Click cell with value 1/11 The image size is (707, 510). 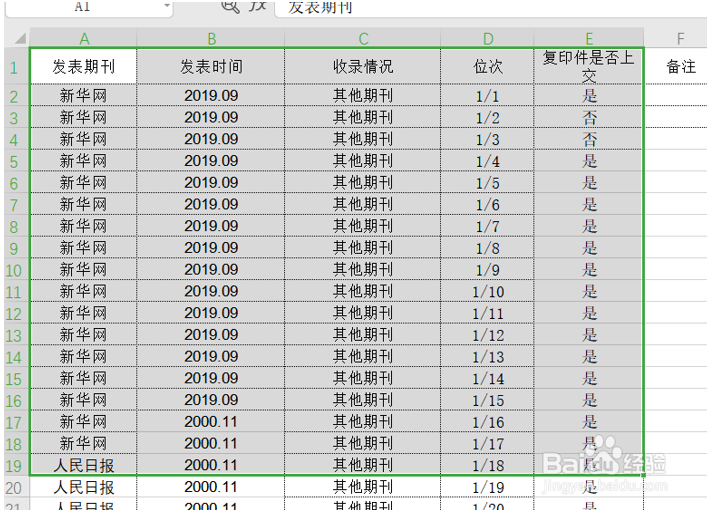point(487,313)
